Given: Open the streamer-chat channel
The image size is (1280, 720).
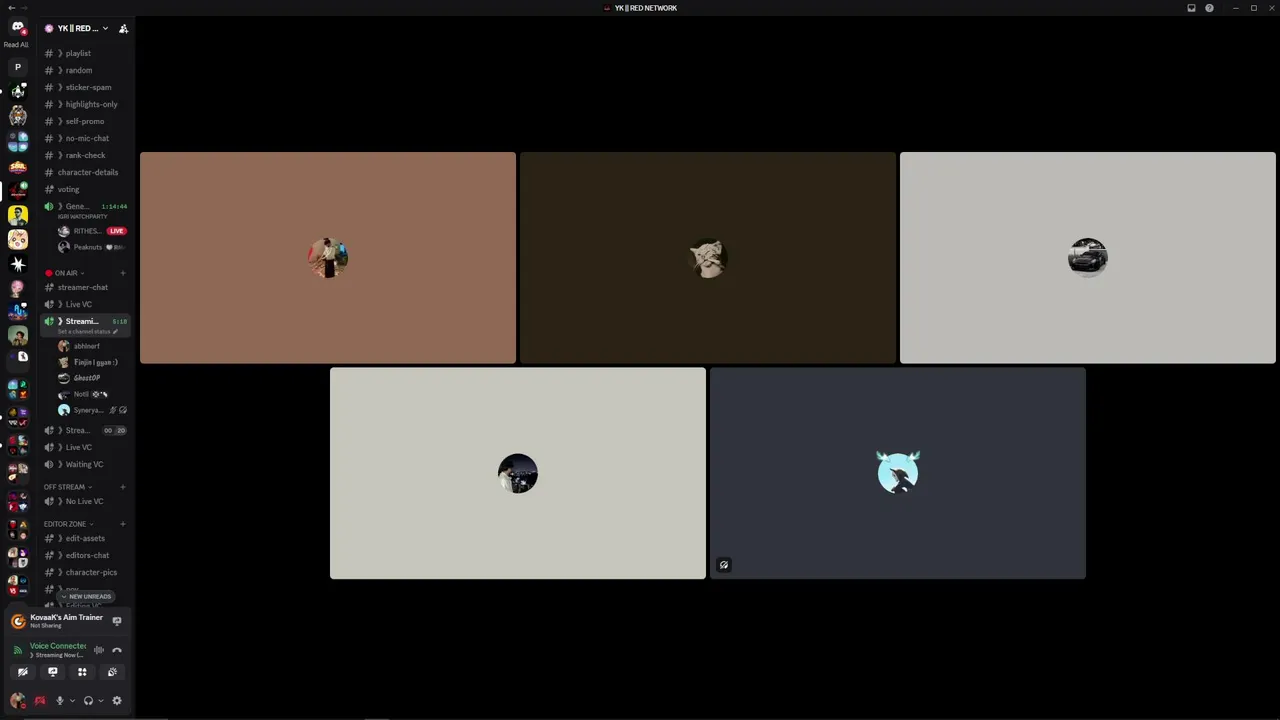Looking at the screenshot, I should [85, 287].
